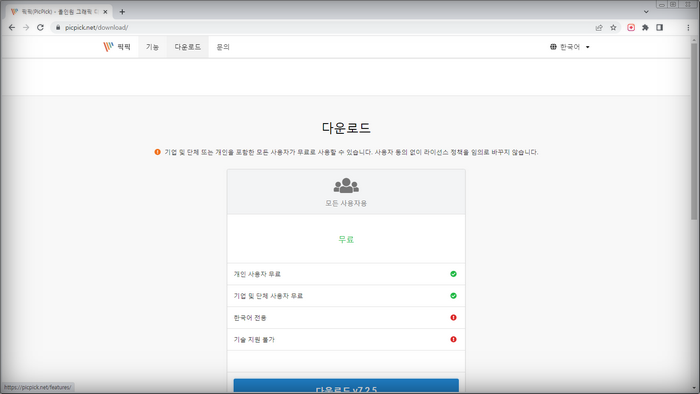Click the 기업 및 단체 사용자 무료 text
The width and height of the screenshot is (700, 394).
point(268,296)
